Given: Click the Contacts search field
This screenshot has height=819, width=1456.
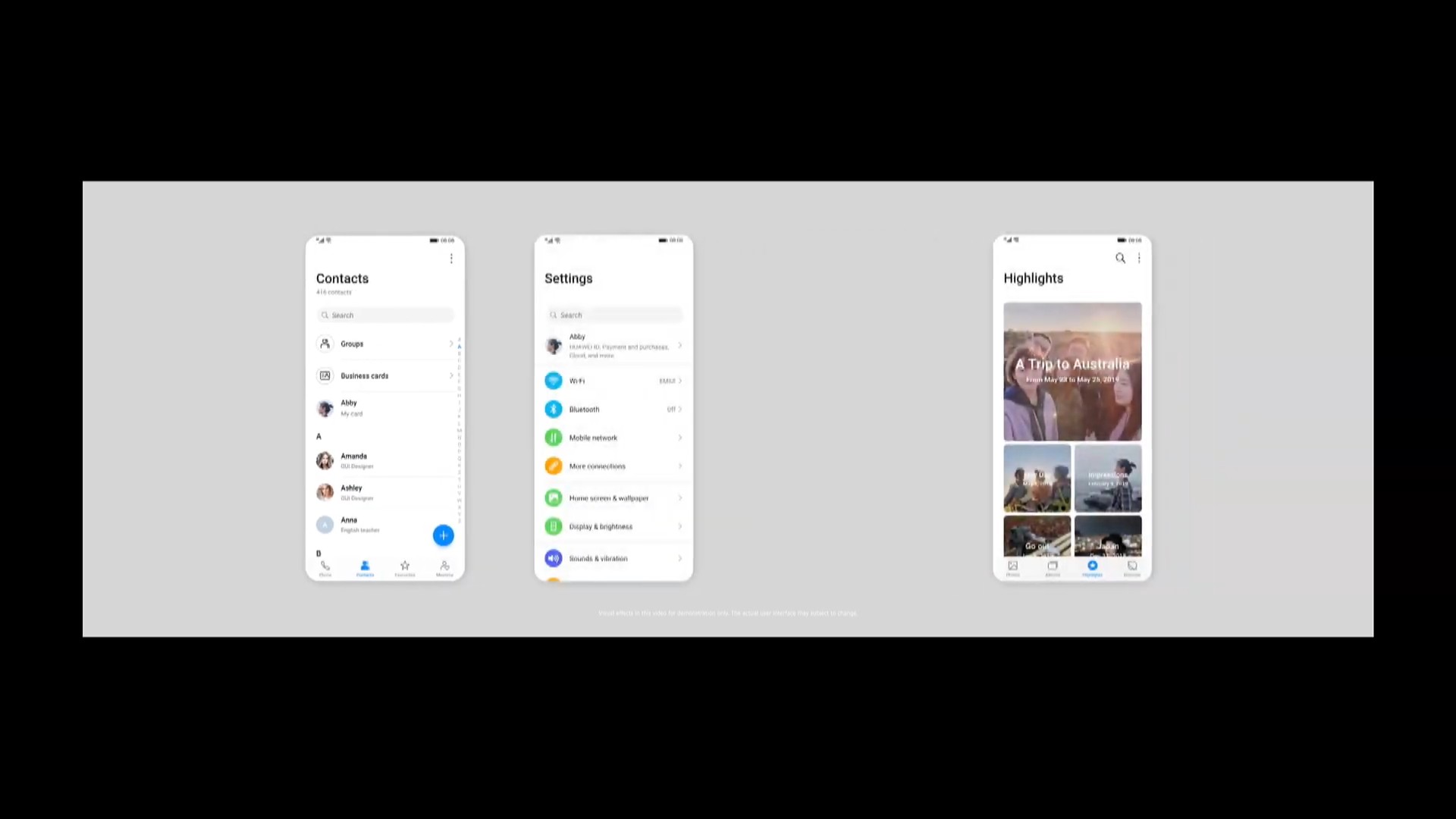Looking at the screenshot, I should tap(385, 315).
